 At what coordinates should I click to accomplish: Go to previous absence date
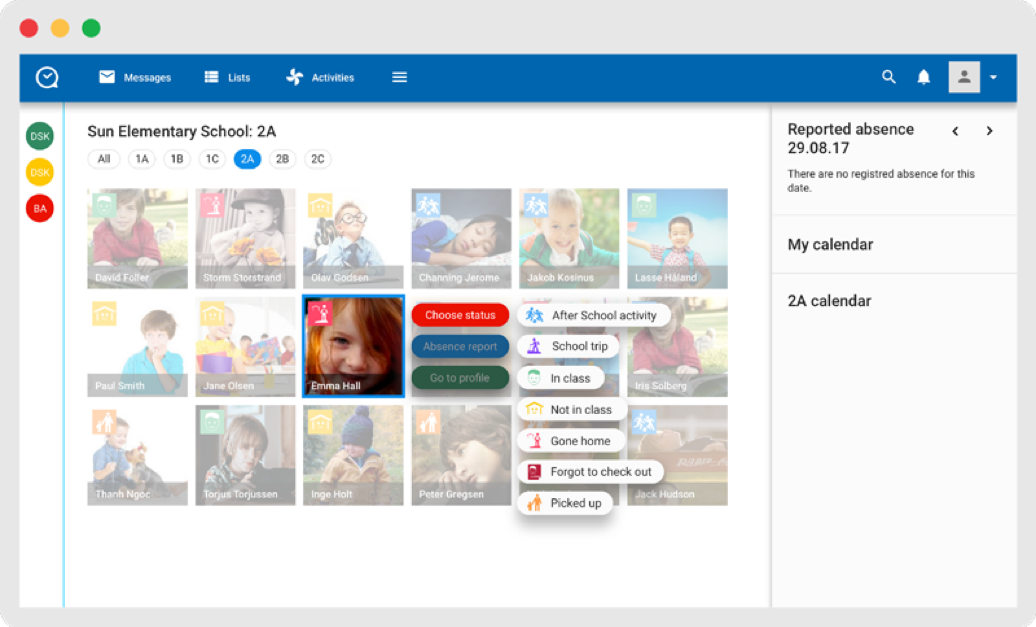955,131
